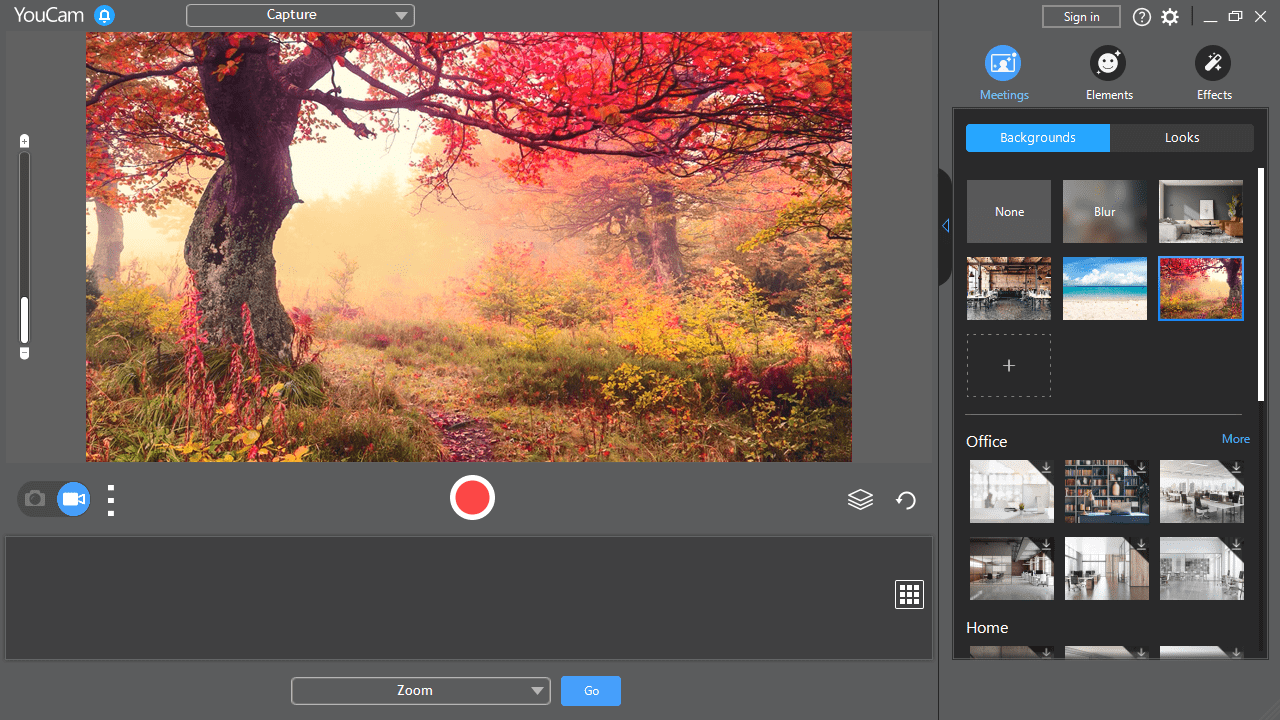Add a custom background with plus tile
This screenshot has width=1280, height=720.
(1009, 365)
